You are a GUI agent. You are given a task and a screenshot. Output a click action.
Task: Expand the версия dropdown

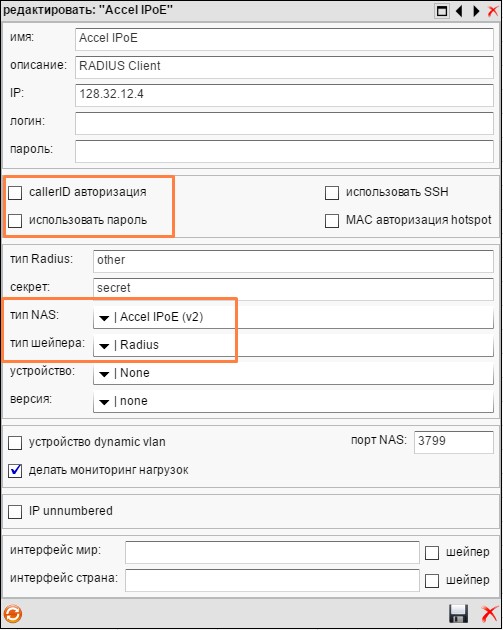pyautogui.click(x=104, y=402)
